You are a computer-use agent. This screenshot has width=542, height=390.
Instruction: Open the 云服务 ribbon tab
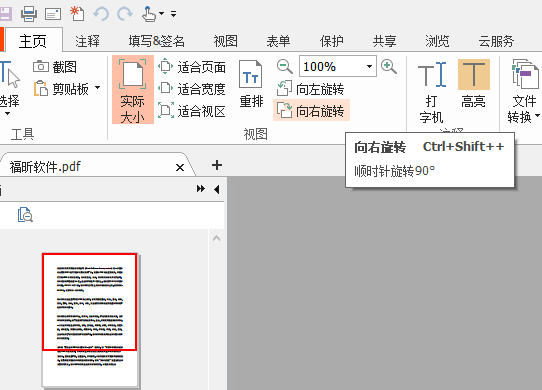(496, 41)
